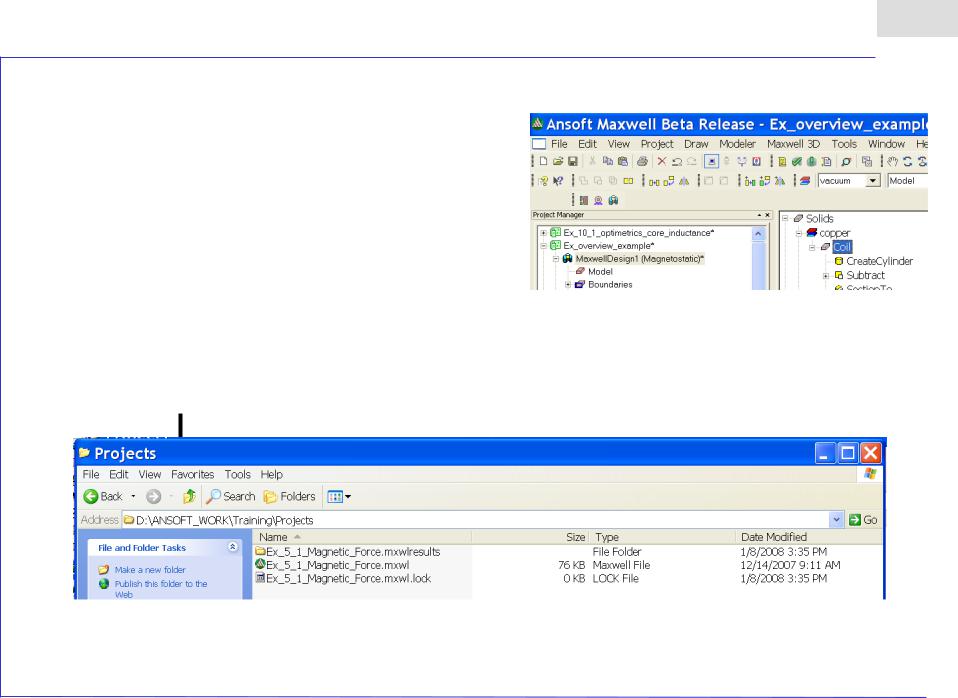Screen dimensions: 958x698
Task: Sort by Date Modified column header
Action: coord(808,537)
